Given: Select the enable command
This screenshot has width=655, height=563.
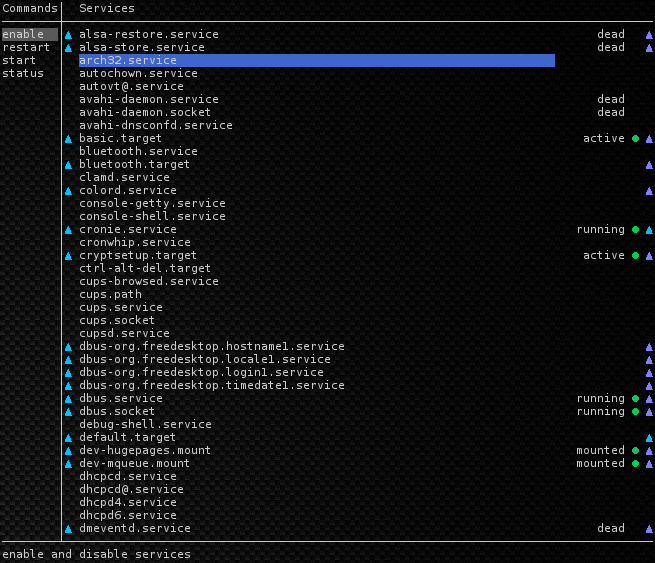Looking at the screenshot, I should point(23,35).
